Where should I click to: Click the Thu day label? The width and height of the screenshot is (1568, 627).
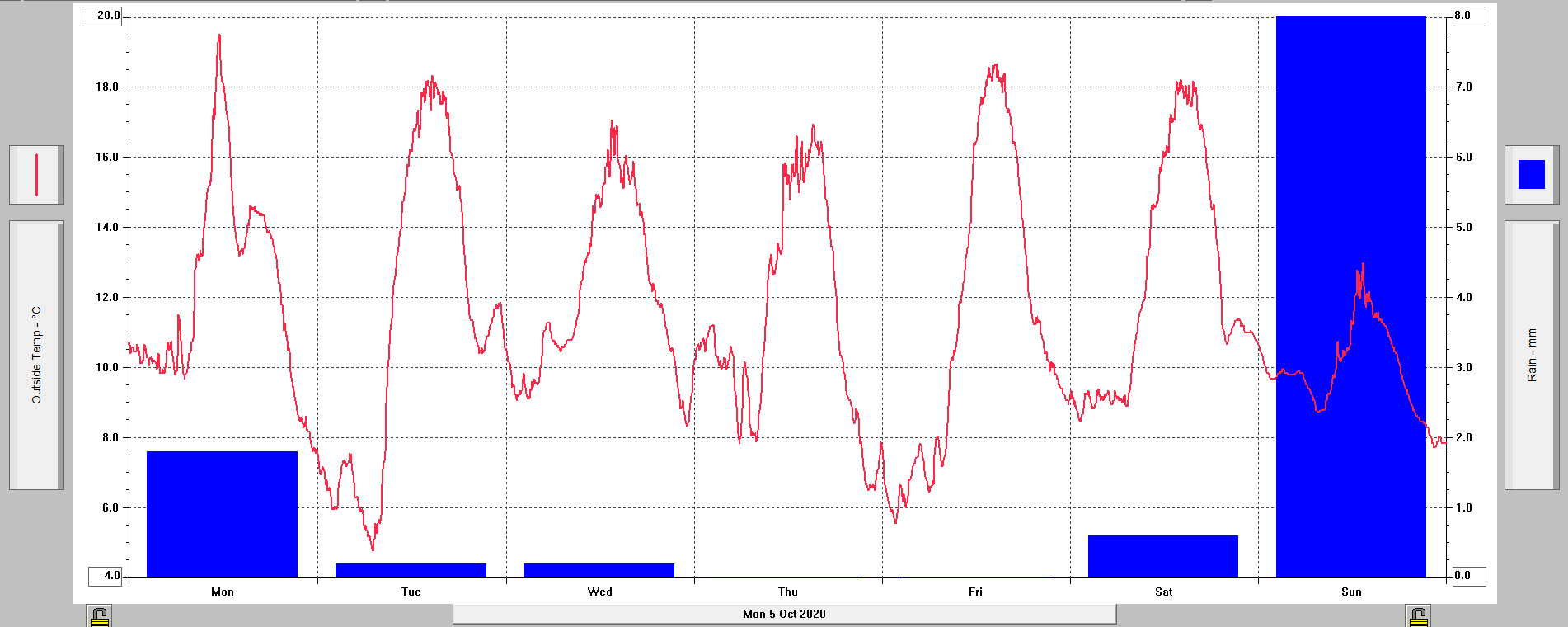pyautogui.click(x=787, y=592)
